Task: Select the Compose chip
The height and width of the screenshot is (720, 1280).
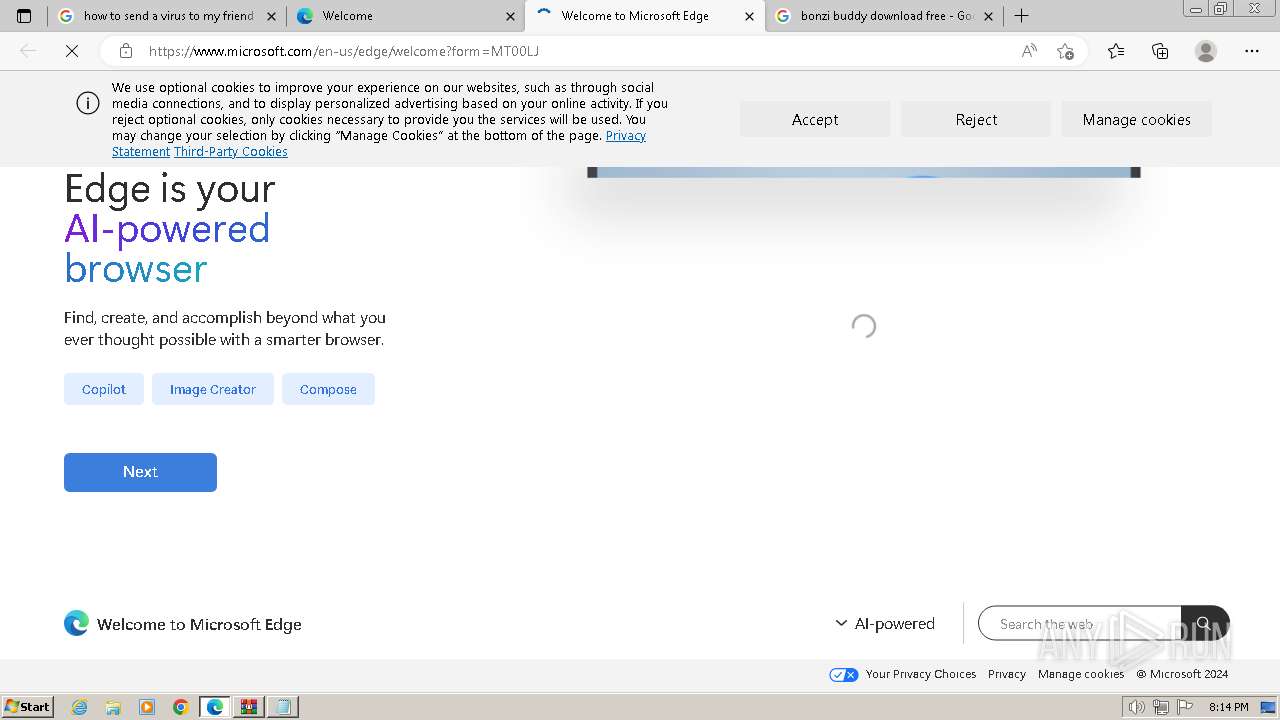Action: tap(328, 389)
